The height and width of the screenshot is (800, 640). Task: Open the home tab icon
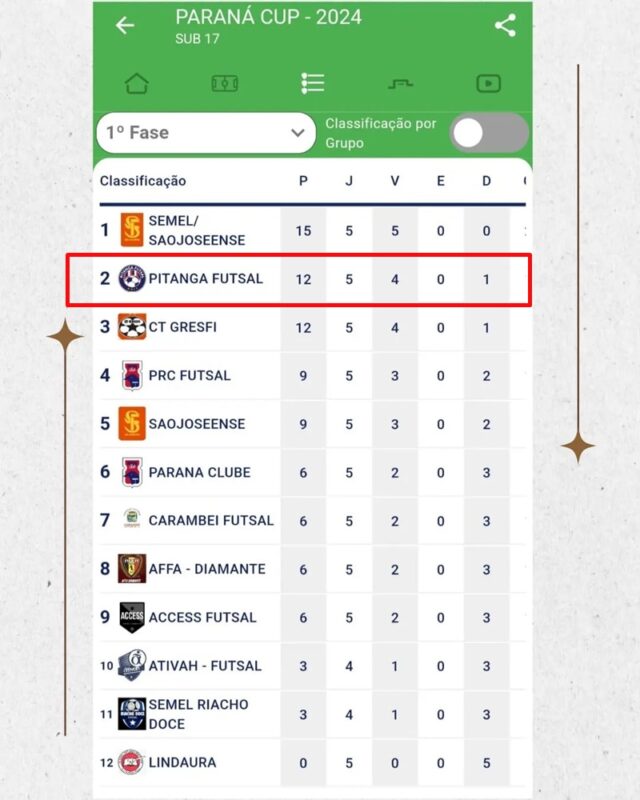coord(137,84)
